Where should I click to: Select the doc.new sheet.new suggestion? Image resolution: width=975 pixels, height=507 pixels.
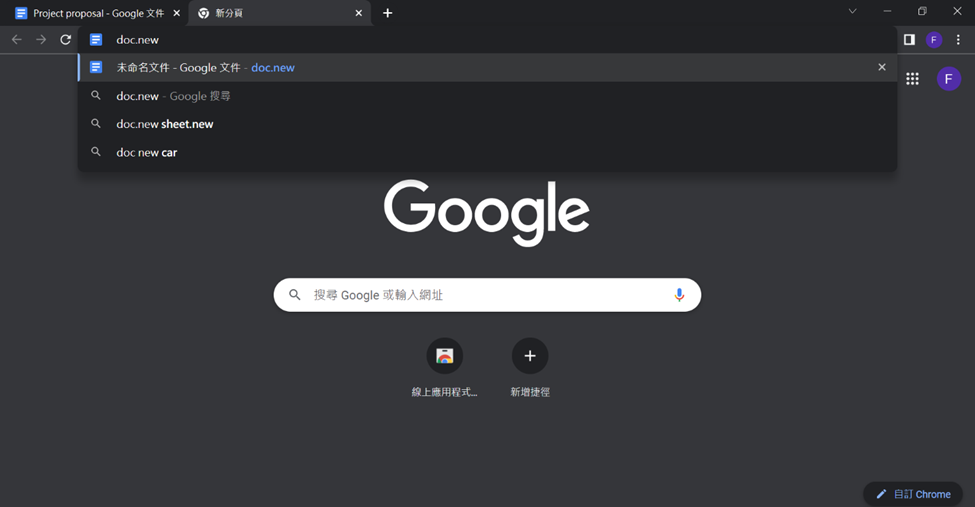(x=488, y=124)
